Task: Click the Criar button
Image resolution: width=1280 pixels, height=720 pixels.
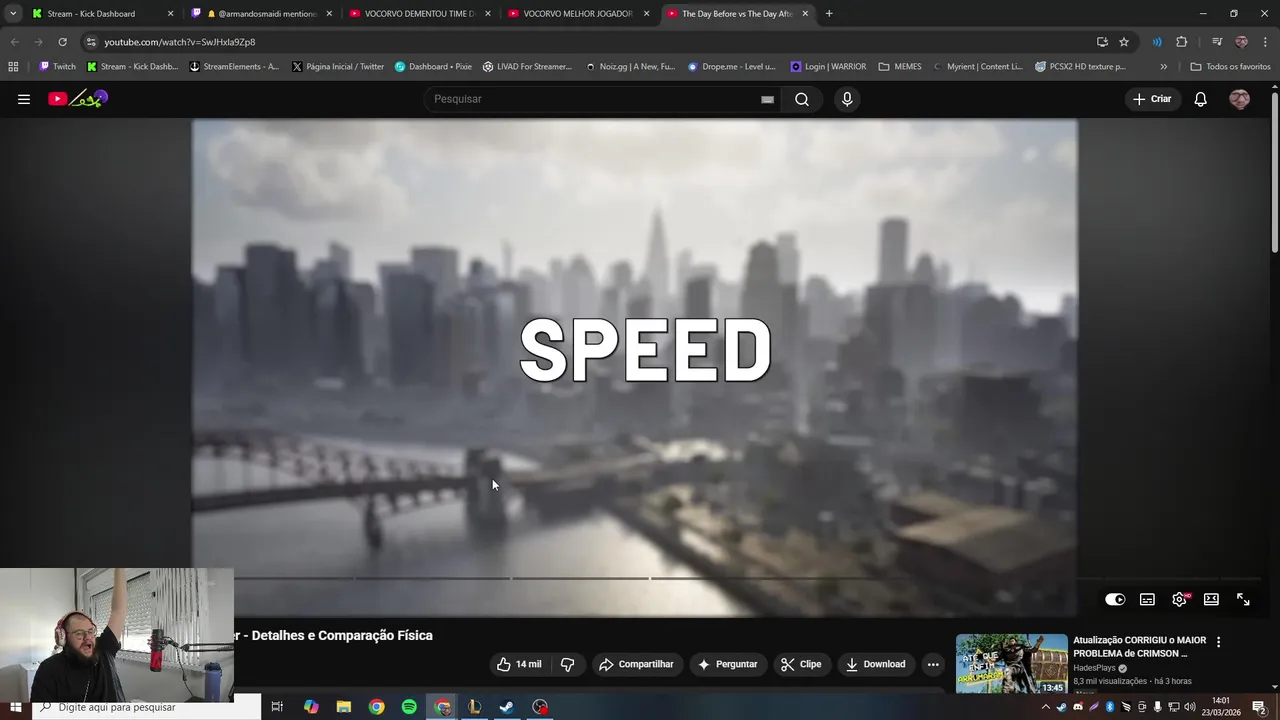Action: [1152, 99]
